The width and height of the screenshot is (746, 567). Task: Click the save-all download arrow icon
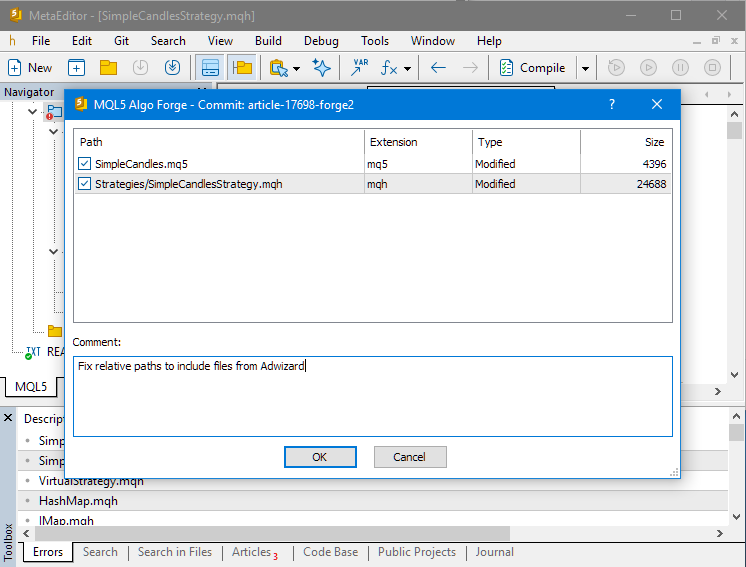172,68
